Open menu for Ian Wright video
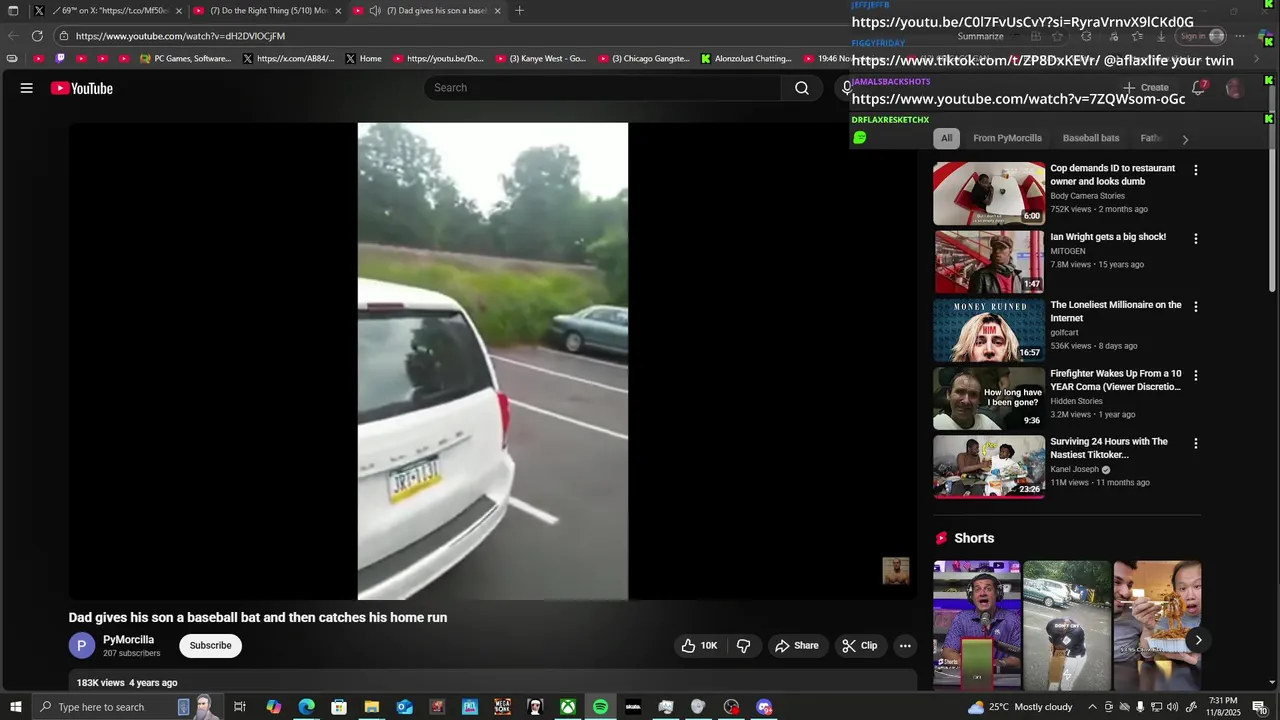The height and width of the screenshot is (720, 1280). [1195, 239]
